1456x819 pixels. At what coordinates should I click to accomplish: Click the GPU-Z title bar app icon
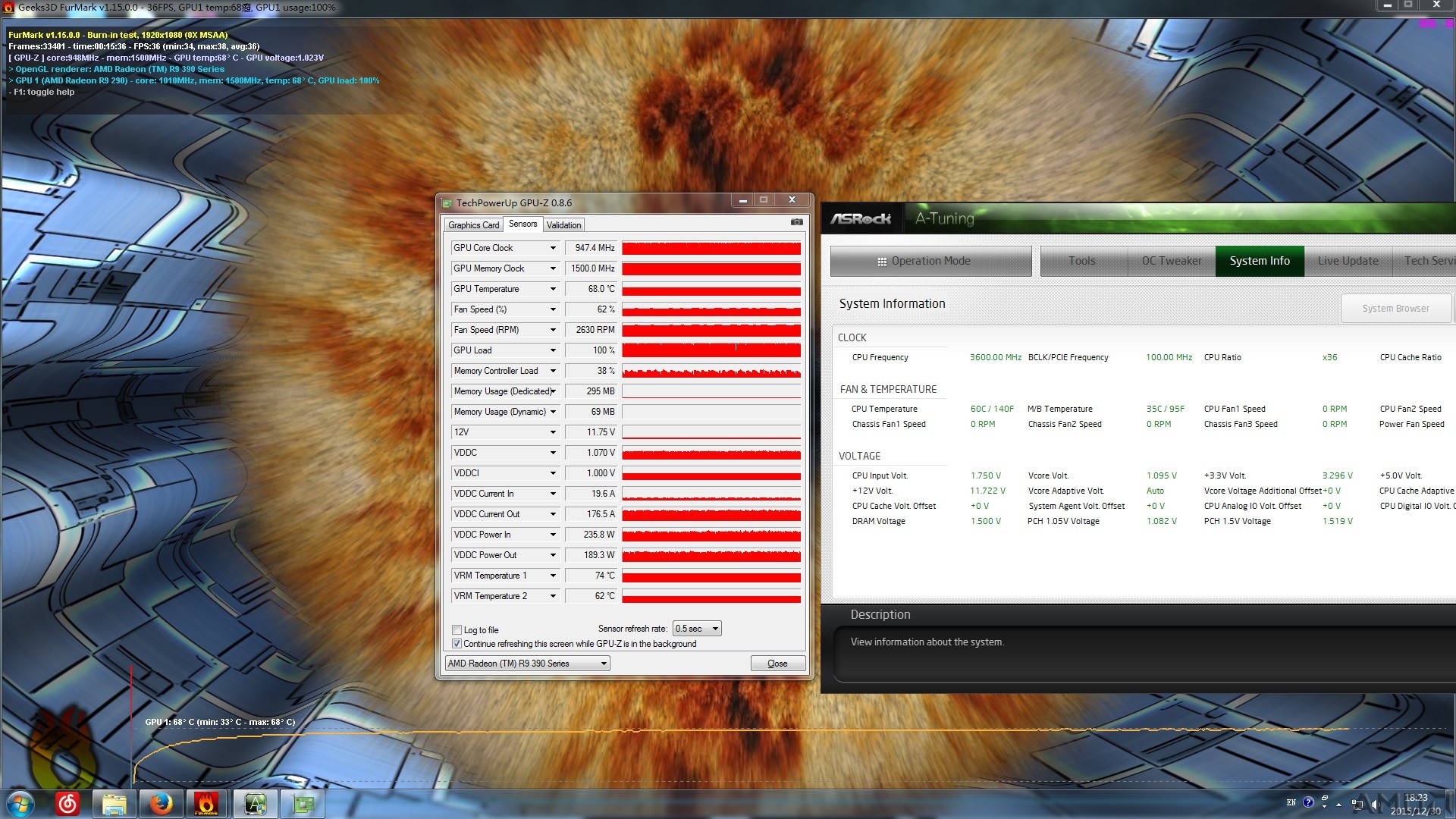coord(447,202)
